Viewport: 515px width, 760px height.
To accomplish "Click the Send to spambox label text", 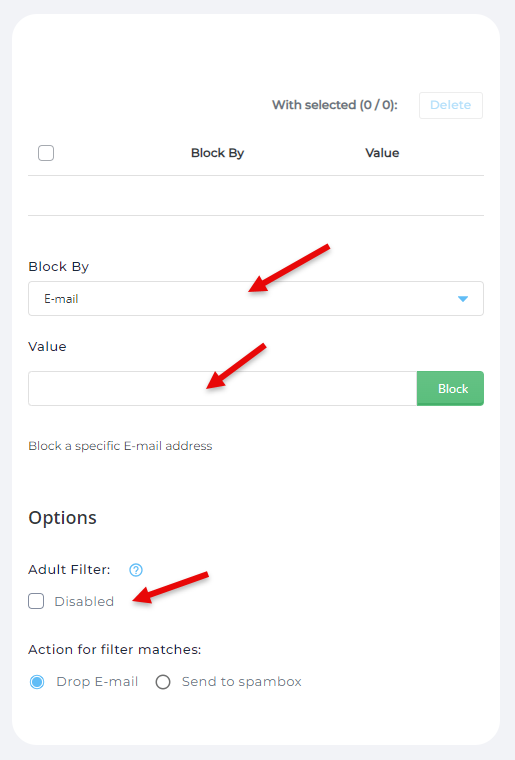I will [242, 681].
